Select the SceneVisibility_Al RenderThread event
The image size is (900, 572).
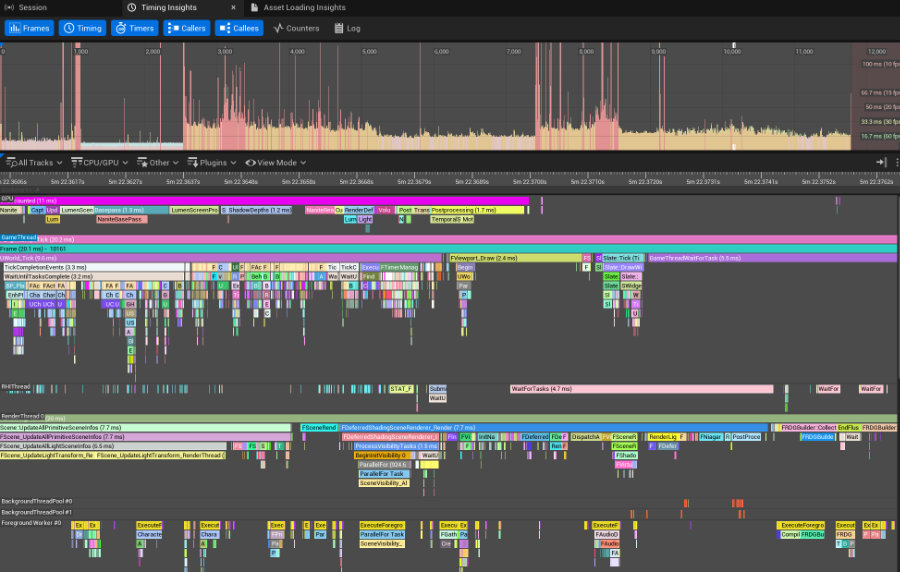point(384,483)
